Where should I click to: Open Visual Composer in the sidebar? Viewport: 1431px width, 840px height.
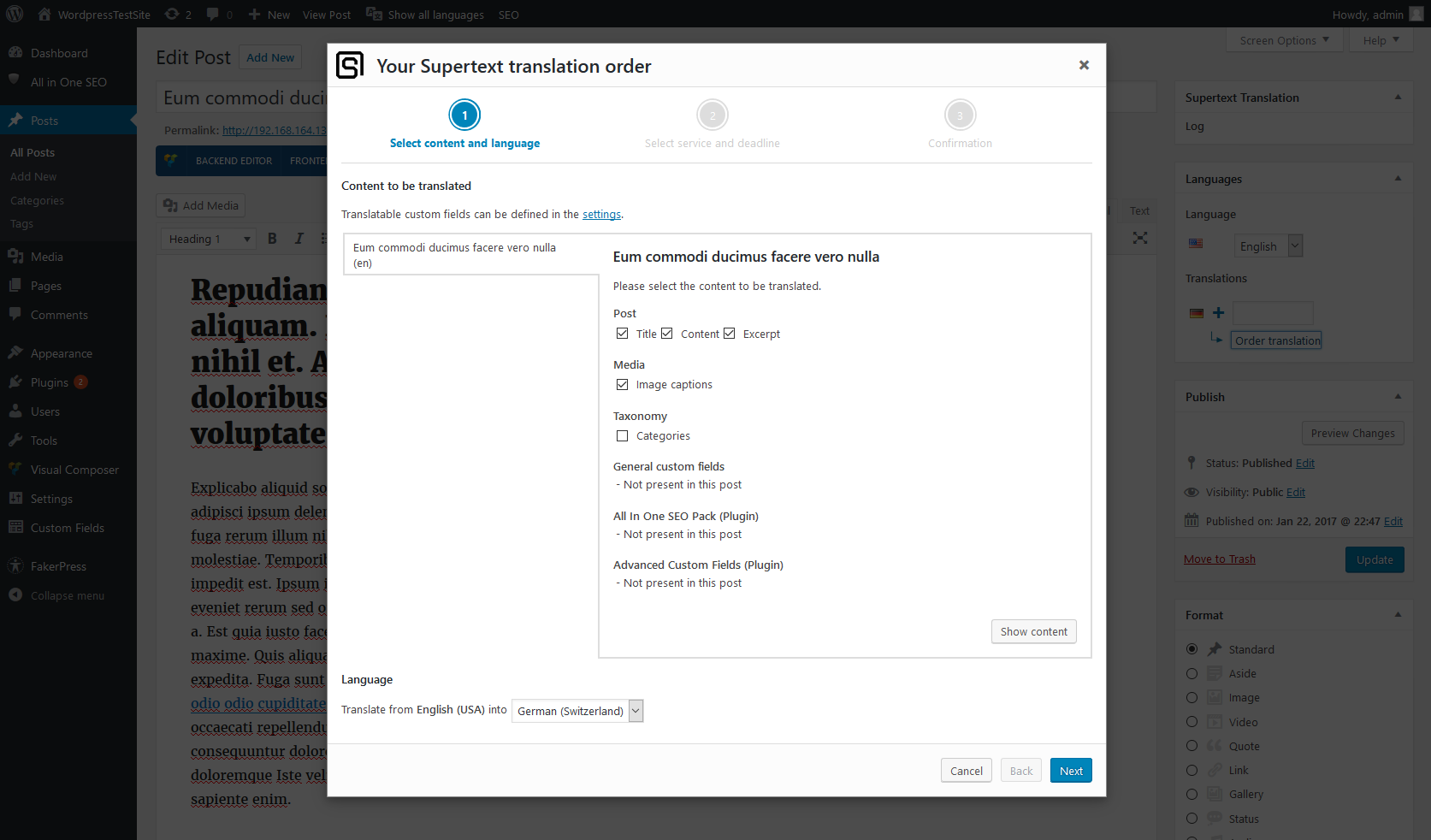68,470
